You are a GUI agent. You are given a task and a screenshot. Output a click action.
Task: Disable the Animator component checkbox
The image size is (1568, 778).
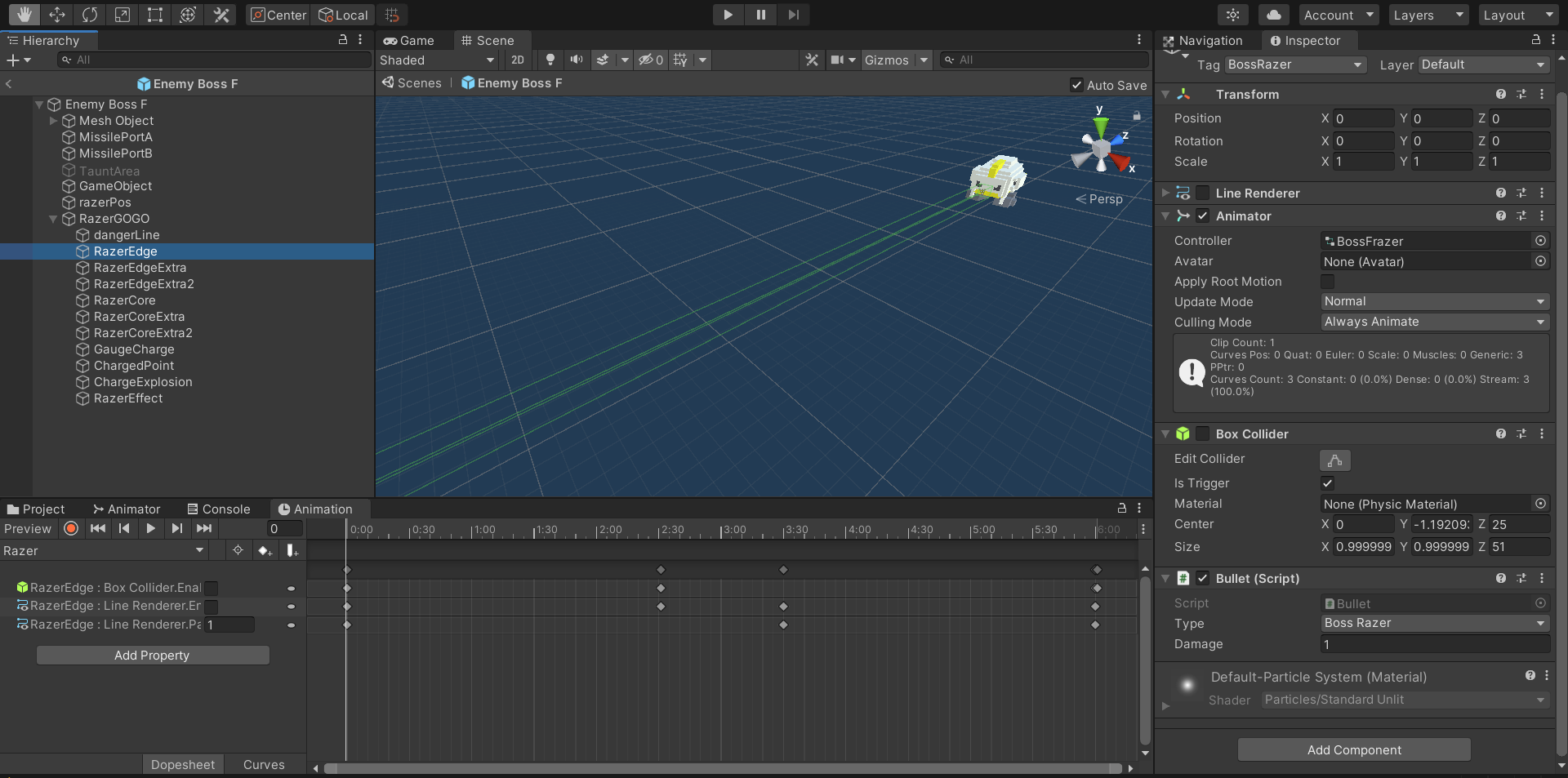pos(1202,216)
